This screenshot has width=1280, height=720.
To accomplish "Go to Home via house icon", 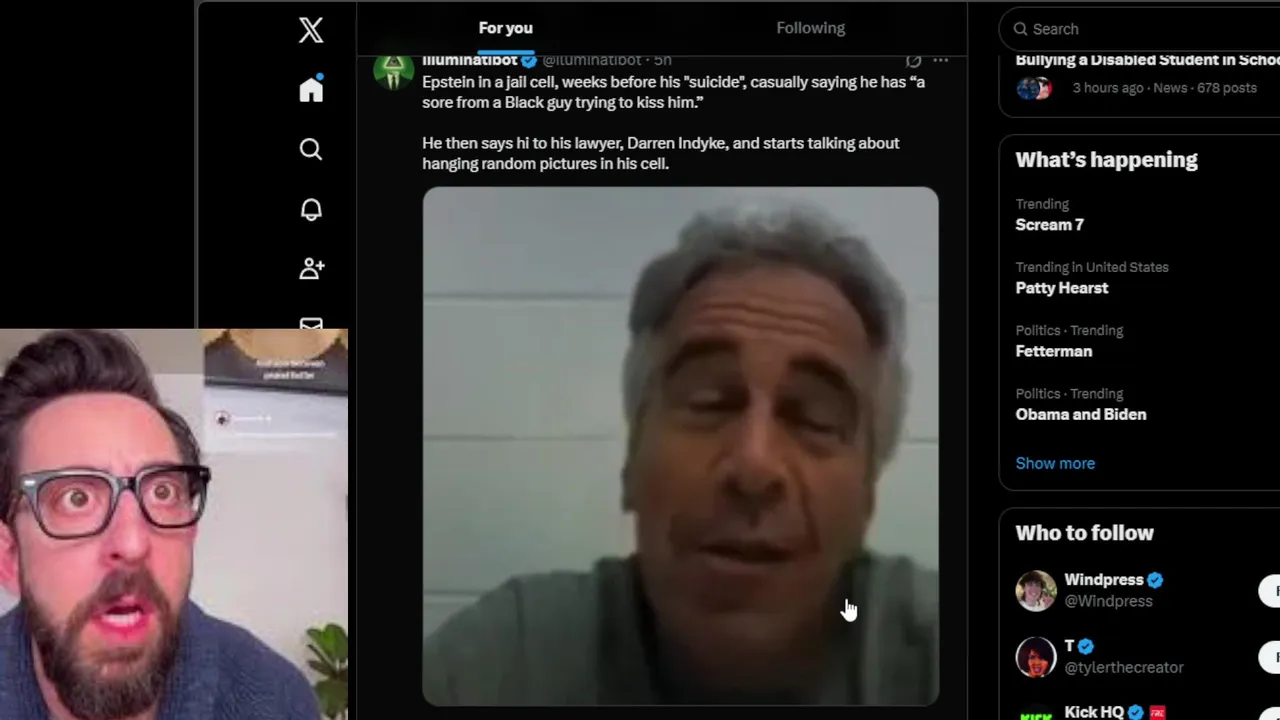I will click(311, 89).
